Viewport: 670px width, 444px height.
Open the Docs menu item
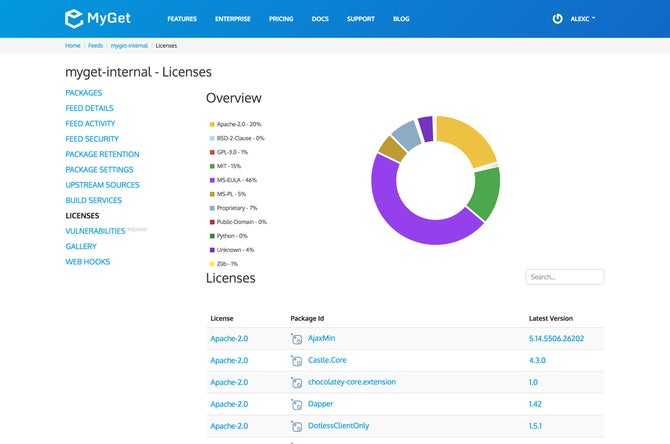click(320, 19)
